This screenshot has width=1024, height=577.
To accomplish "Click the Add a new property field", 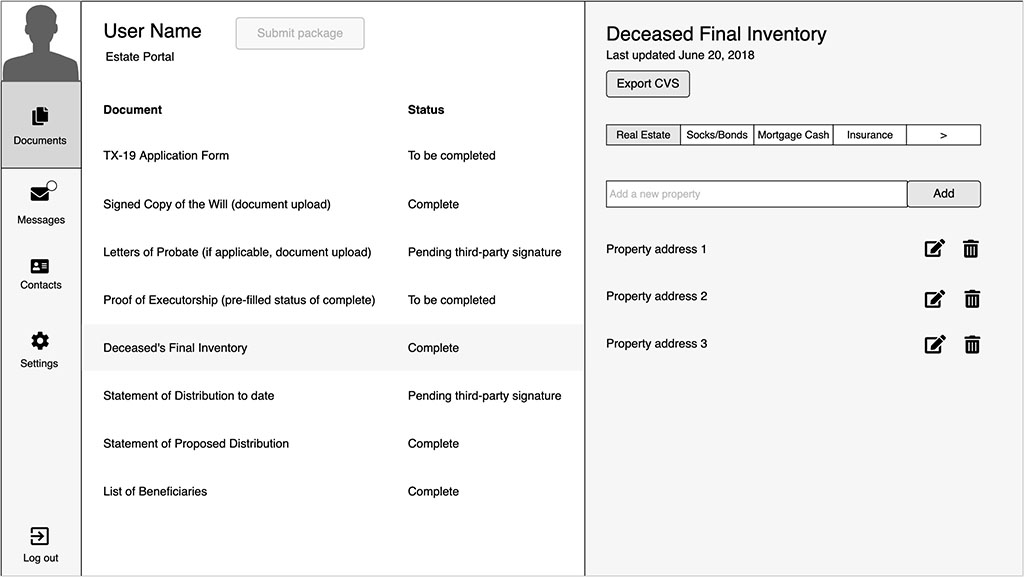I will click(x=756, y=194).
